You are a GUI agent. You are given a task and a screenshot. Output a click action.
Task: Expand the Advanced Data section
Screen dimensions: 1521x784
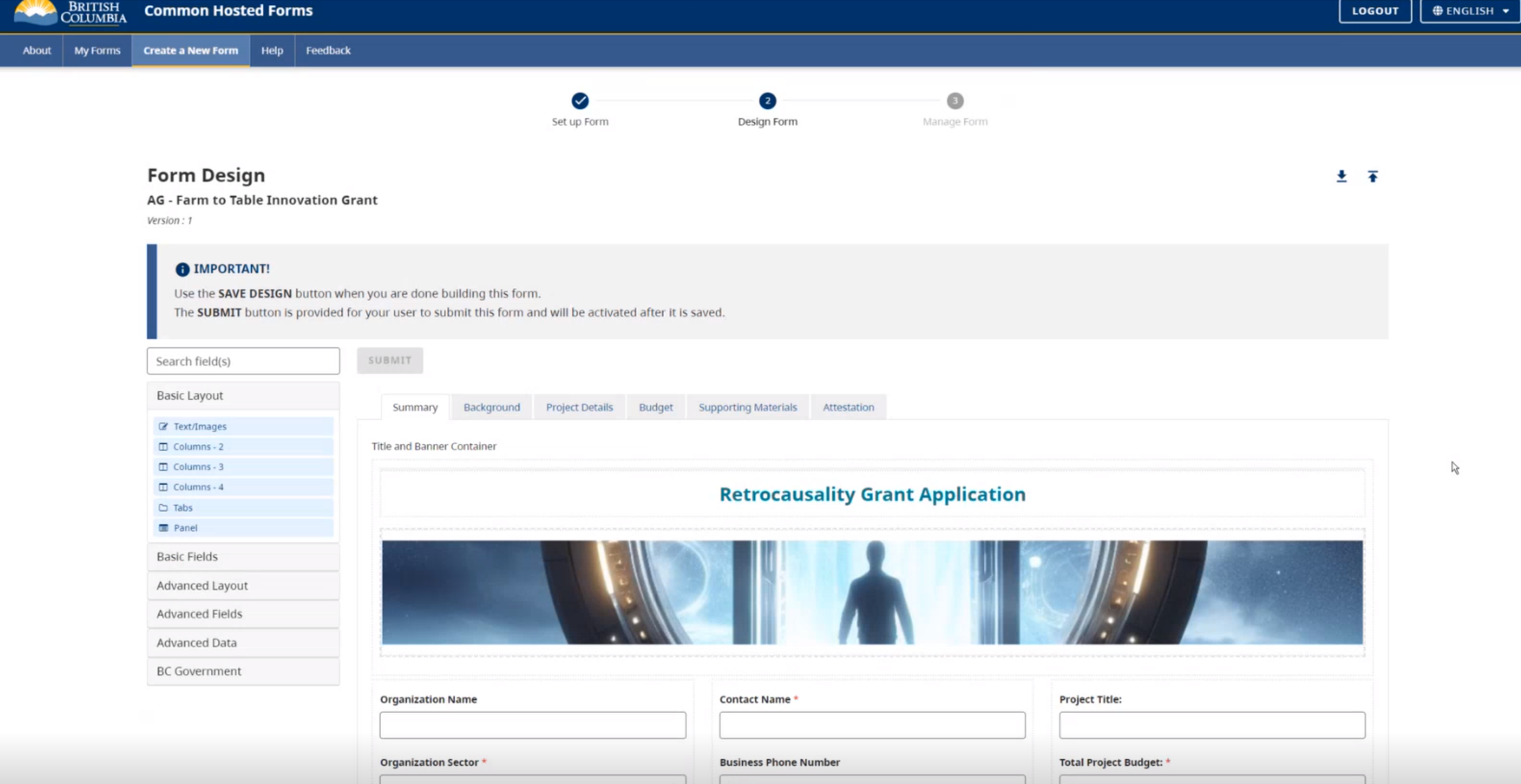243,643
